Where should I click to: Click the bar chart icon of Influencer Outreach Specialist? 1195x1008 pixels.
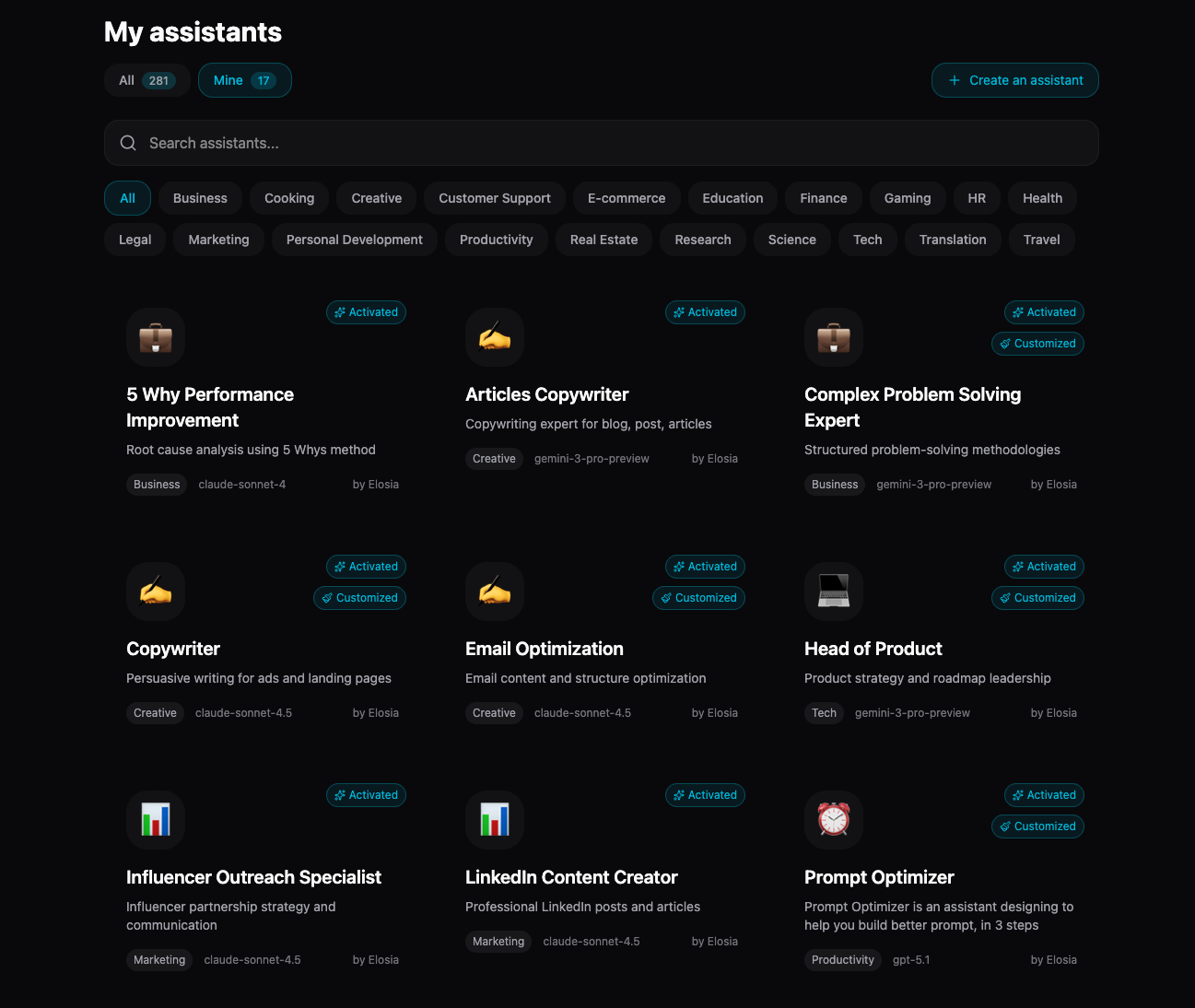point(156,820)
